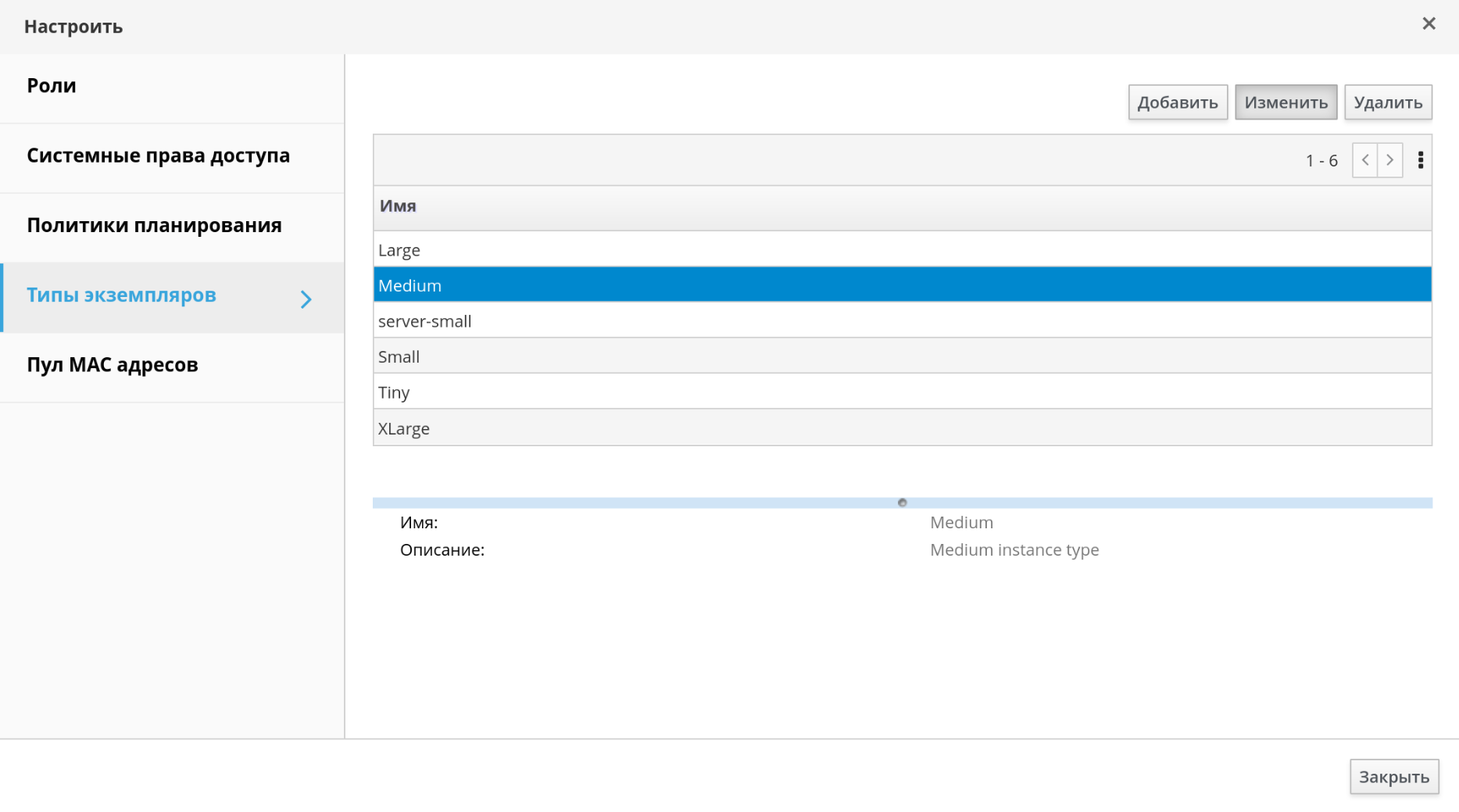Open the Роли section
The width and height of the screenshot is (1459, 812).
[x=52, y=86]
